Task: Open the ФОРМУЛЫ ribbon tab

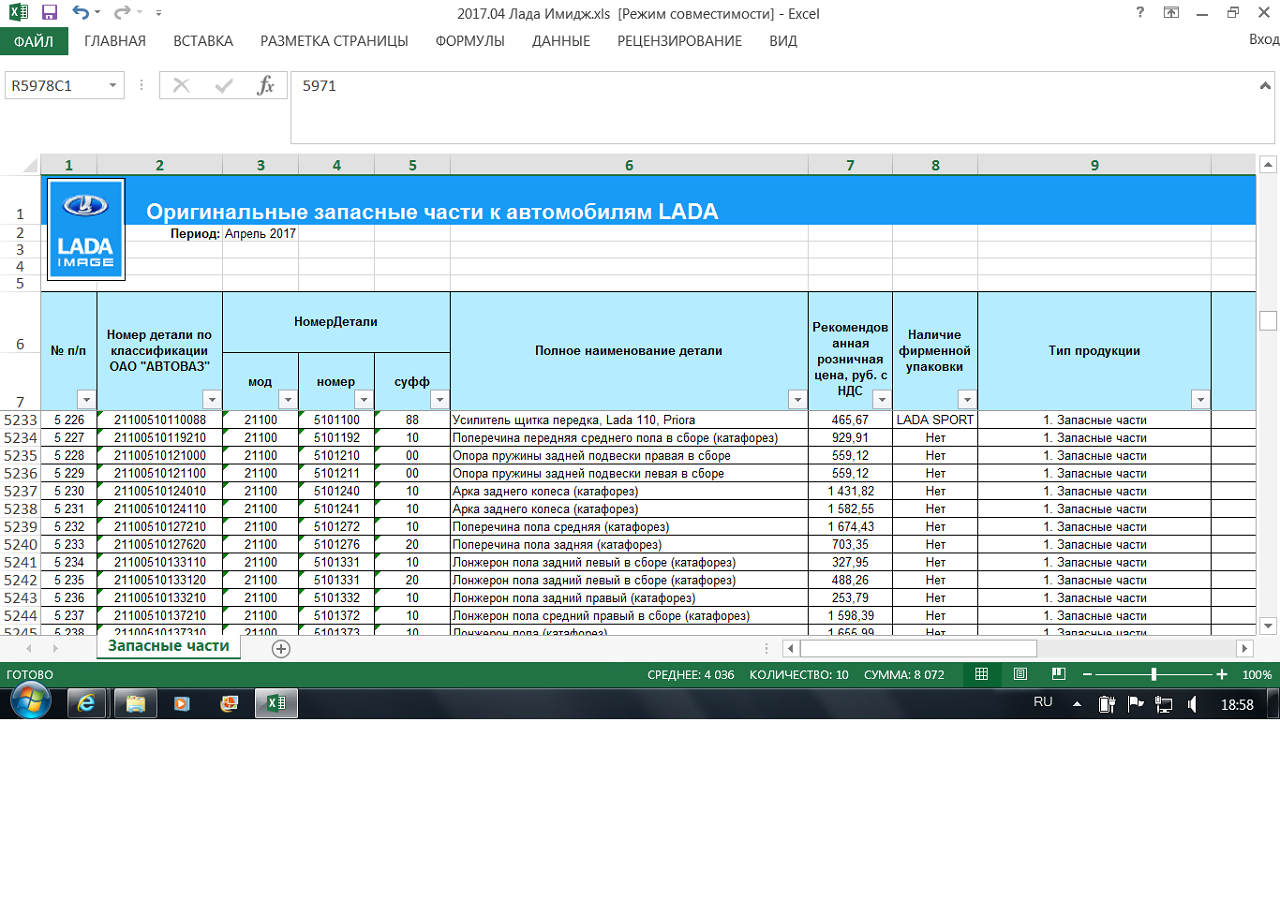Action: click(470, 41)
